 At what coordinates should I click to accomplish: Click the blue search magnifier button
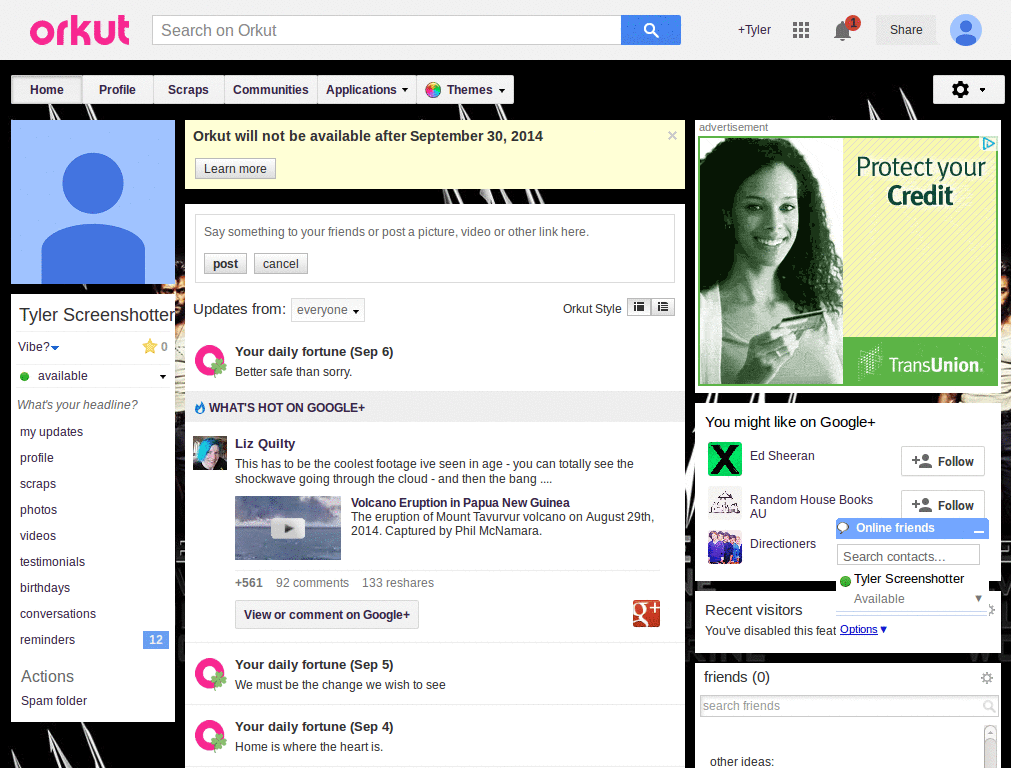point(650,30)
